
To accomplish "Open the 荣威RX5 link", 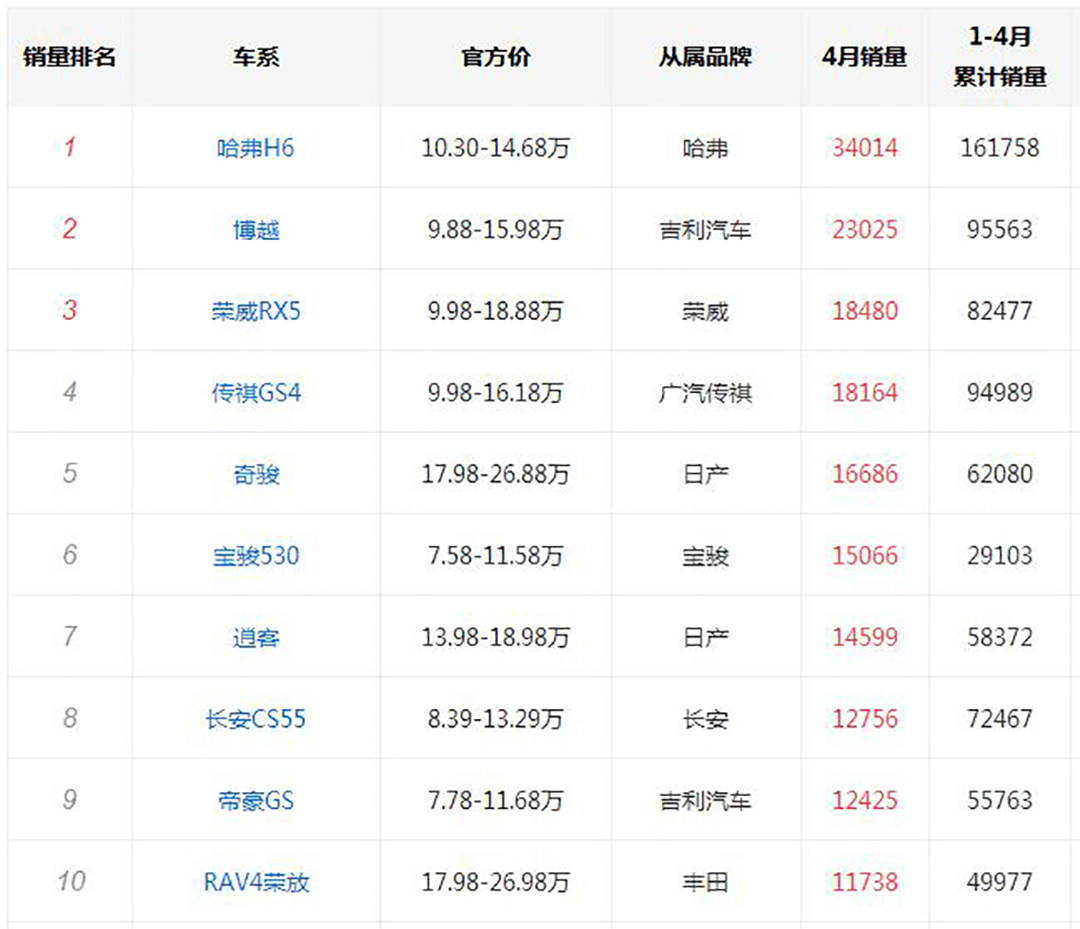I will pyautogui.click(x=256, y=311).
